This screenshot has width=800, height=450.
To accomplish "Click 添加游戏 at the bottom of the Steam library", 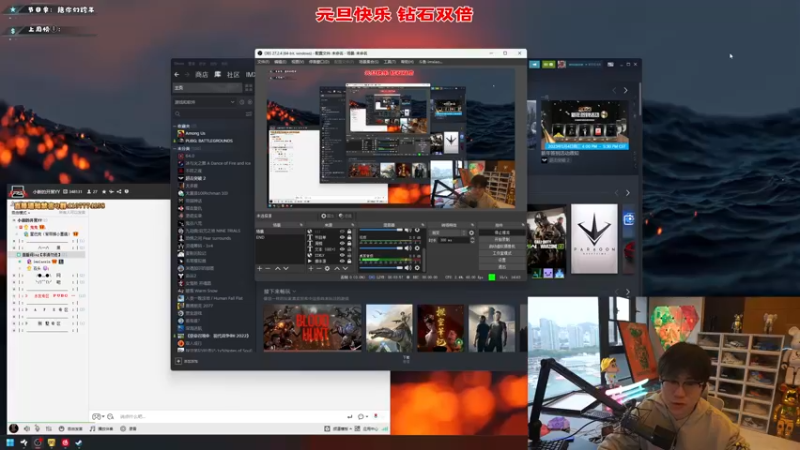I will point(191,361).
